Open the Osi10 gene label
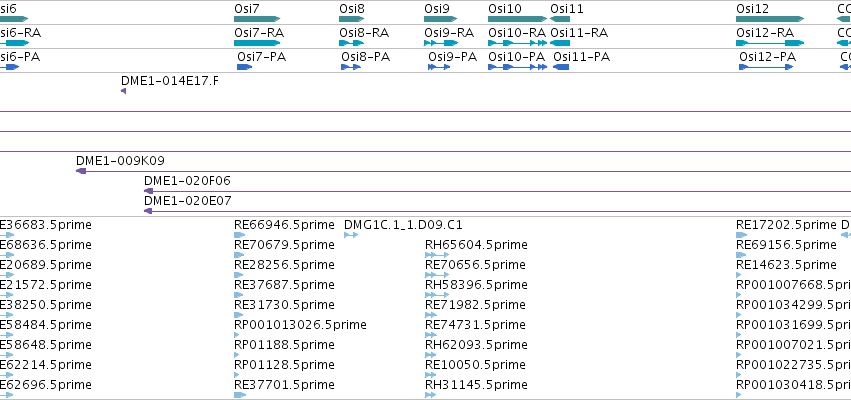 point(505,9)
